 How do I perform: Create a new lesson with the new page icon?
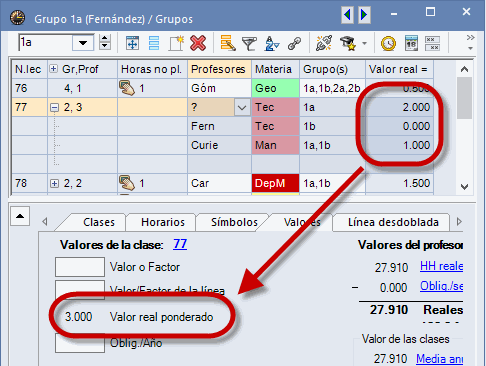tap(176, 43)
